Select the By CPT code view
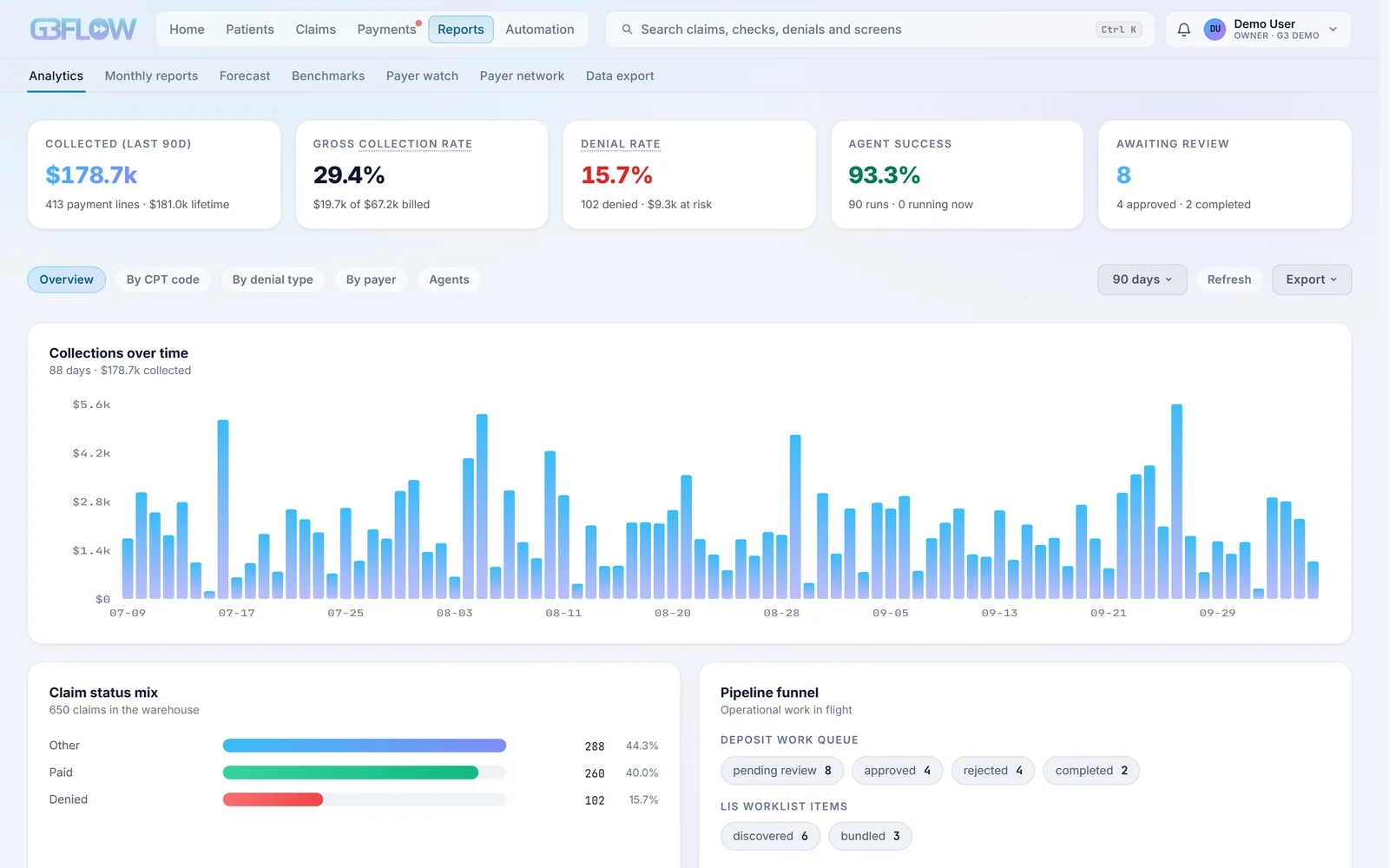The height and width of the screenshot is (868, 1389). [x=162, y=279]
